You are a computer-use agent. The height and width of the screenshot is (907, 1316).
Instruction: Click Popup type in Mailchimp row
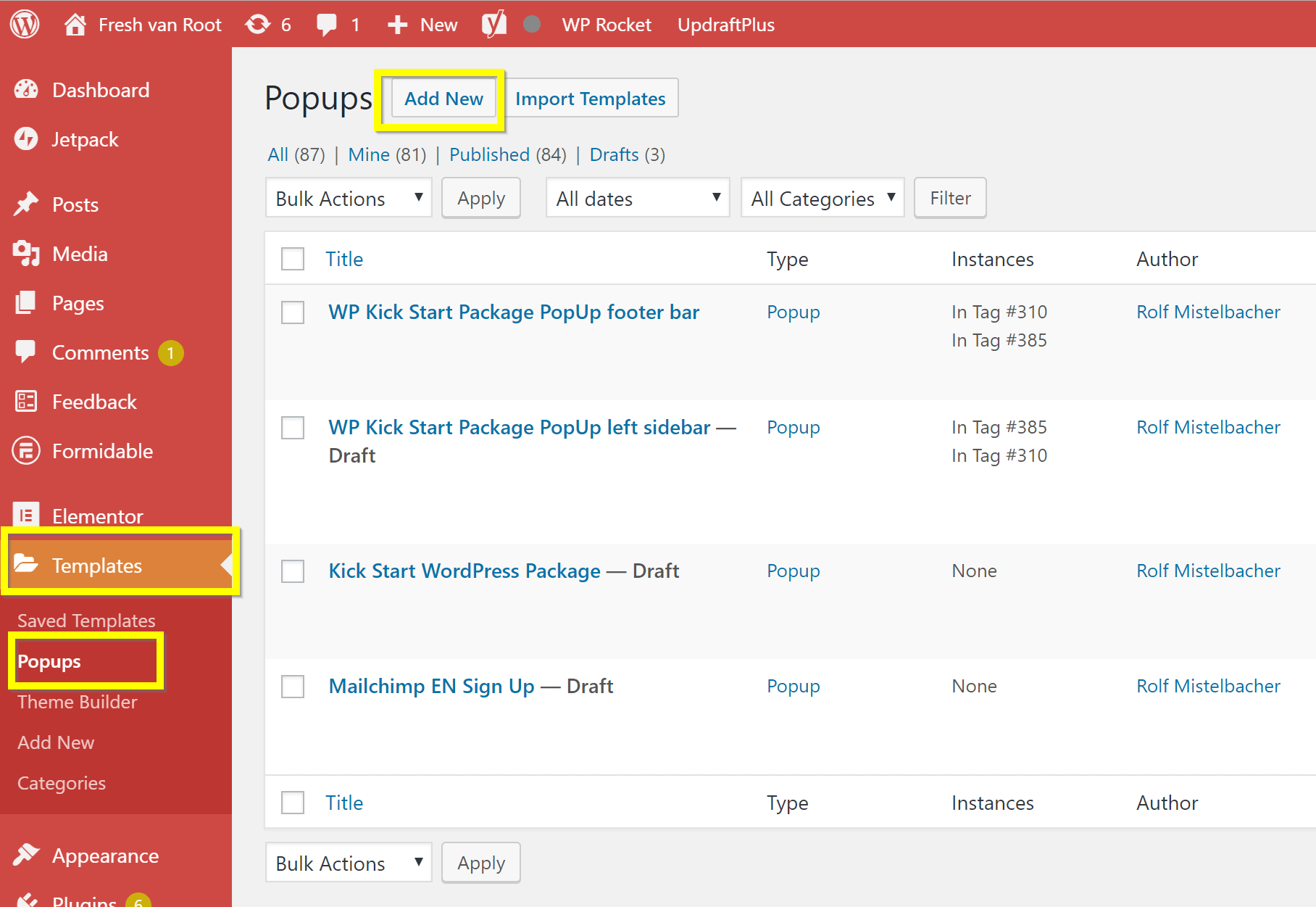tap(794, 686)
